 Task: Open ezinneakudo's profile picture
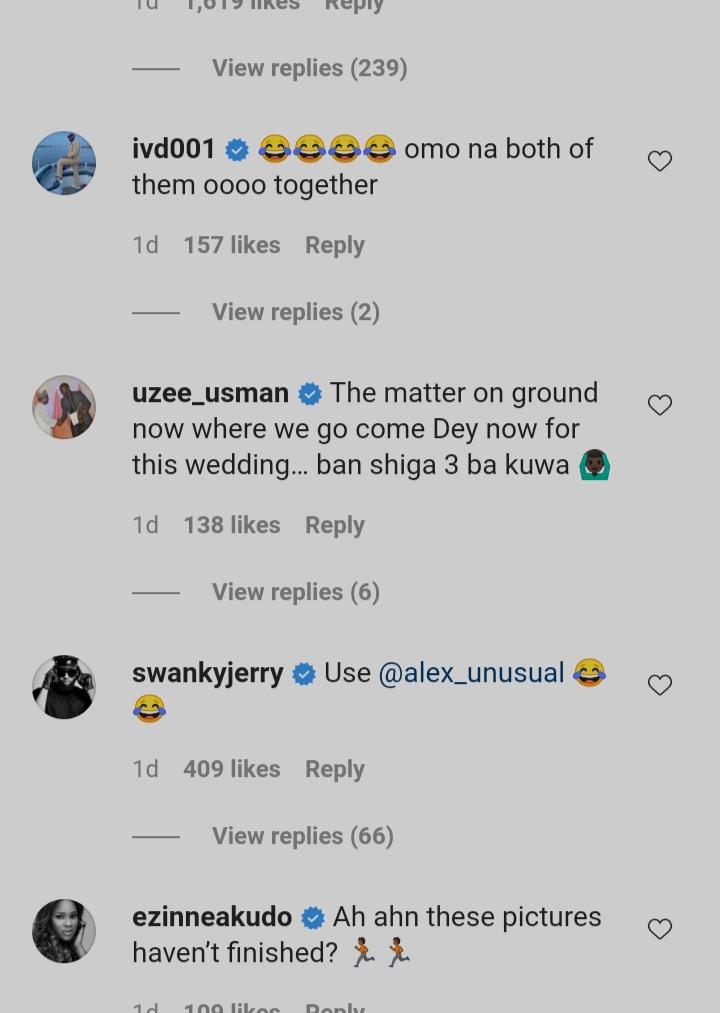(64, 931)
